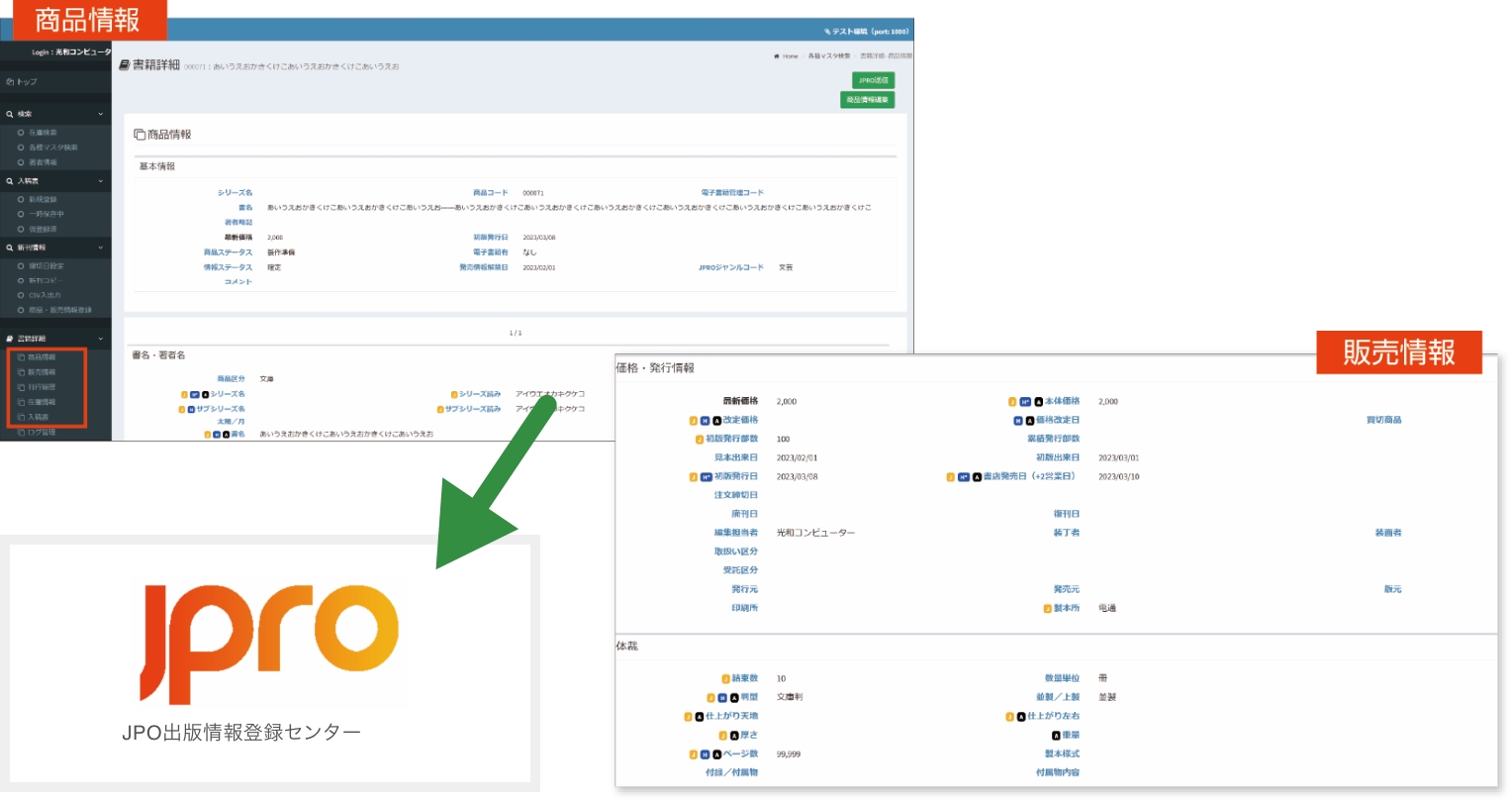The height and width of the screenshot is (802, 1512).
Task: Open 刊行履歴 under 書籍詳細
Action: click(x=42, y=387)
